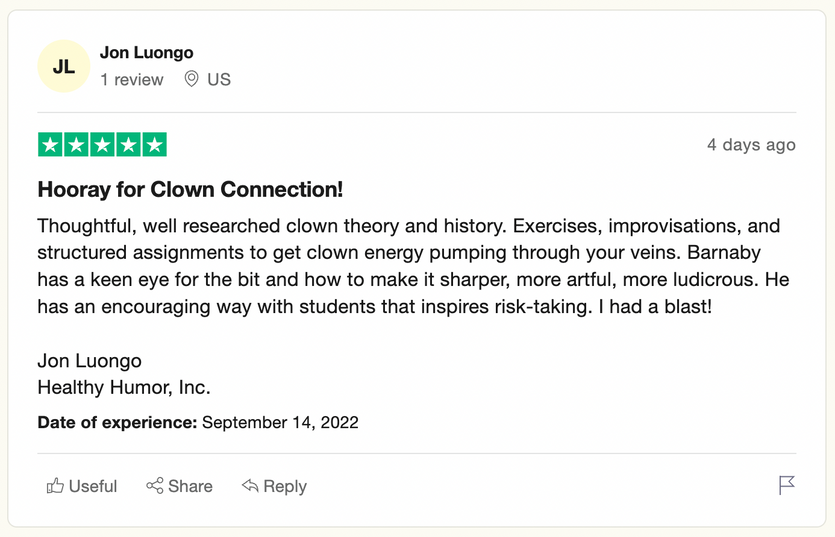This screenshot has height=537, width=835.
Task: Click the fifth green star
Action: pyautogui.click(x=154, y=145)
